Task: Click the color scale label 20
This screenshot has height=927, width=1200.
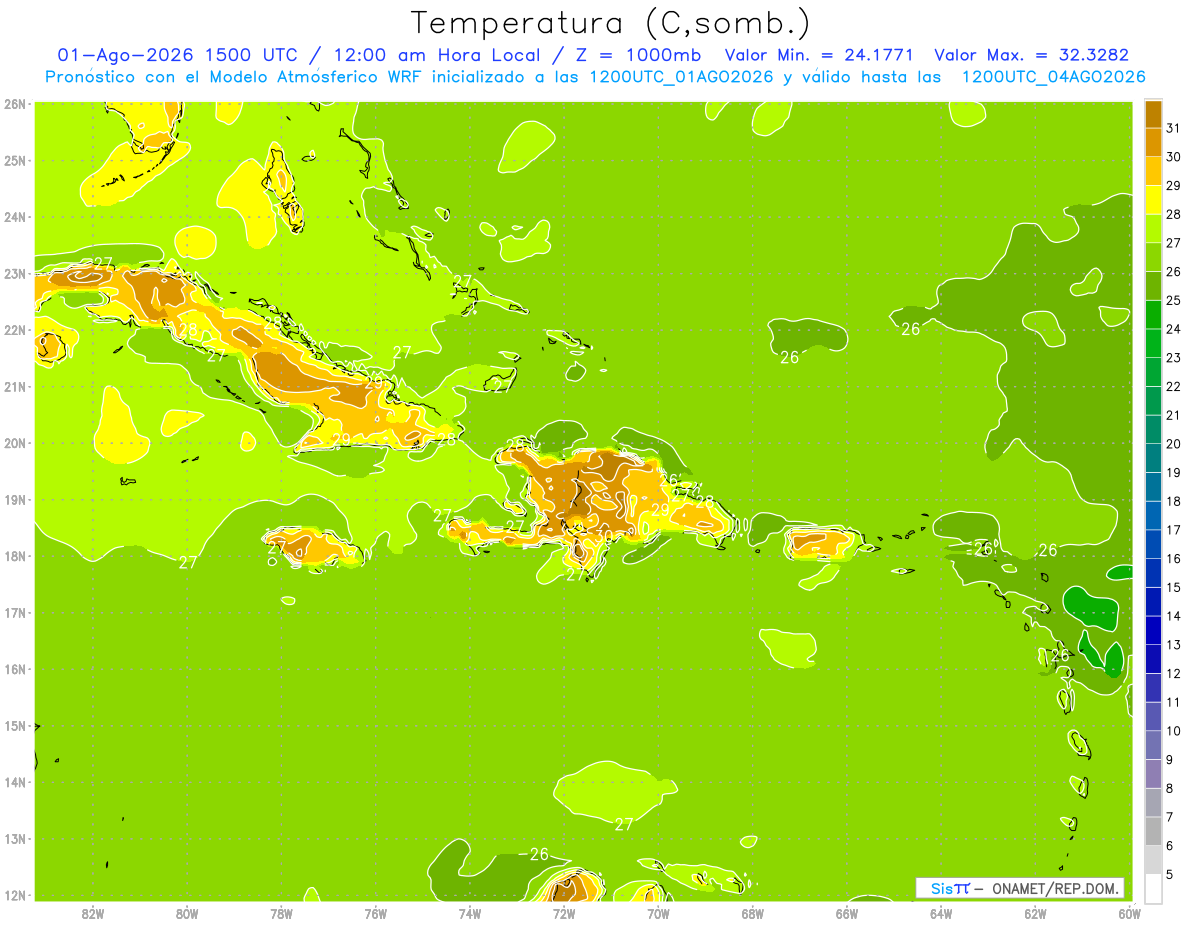Action: tap(1174, 443)
